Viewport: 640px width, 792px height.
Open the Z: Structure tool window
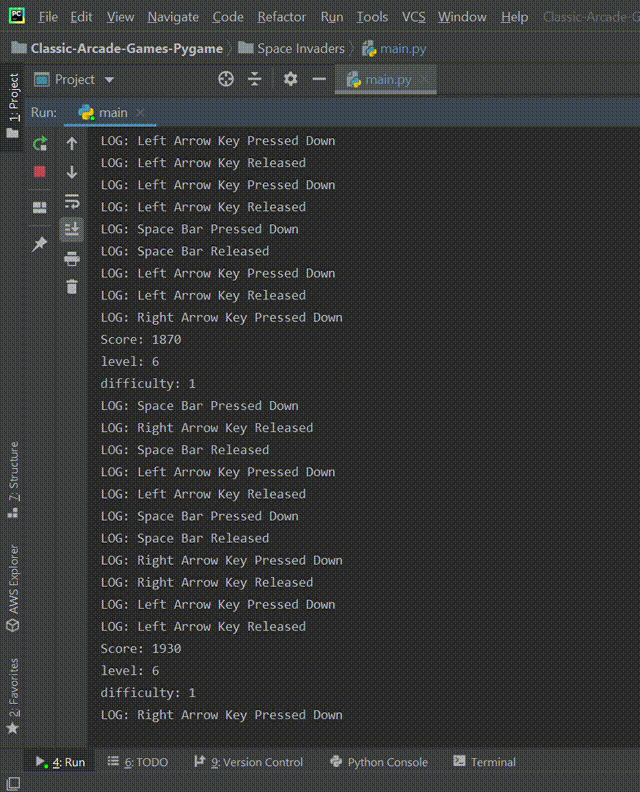13,480
